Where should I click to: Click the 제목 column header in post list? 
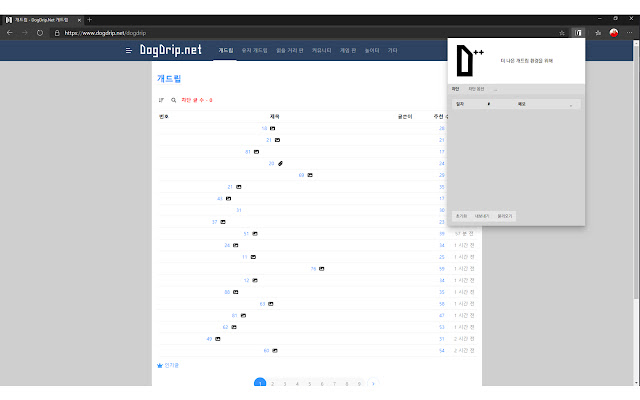point(275,116)
